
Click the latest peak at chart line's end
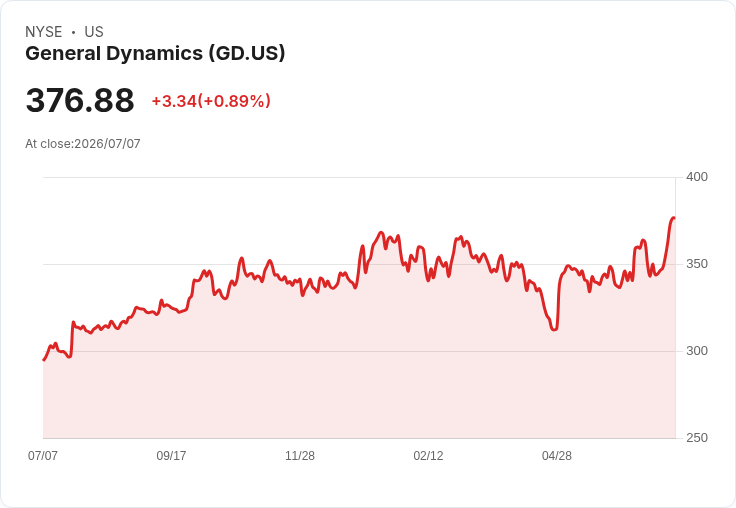[x=674, y=218]
